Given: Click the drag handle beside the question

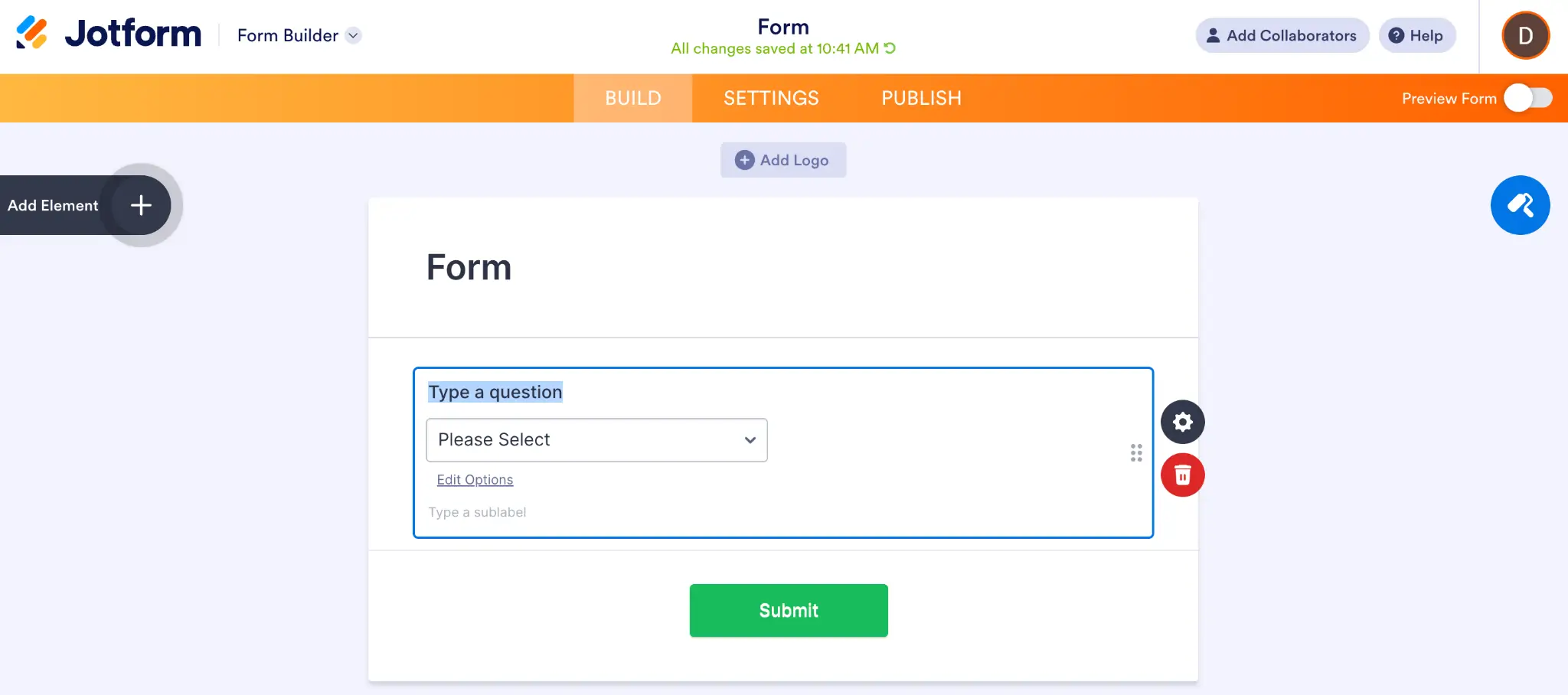Looking at the screenshot, I should click(x=1135, y=453).
